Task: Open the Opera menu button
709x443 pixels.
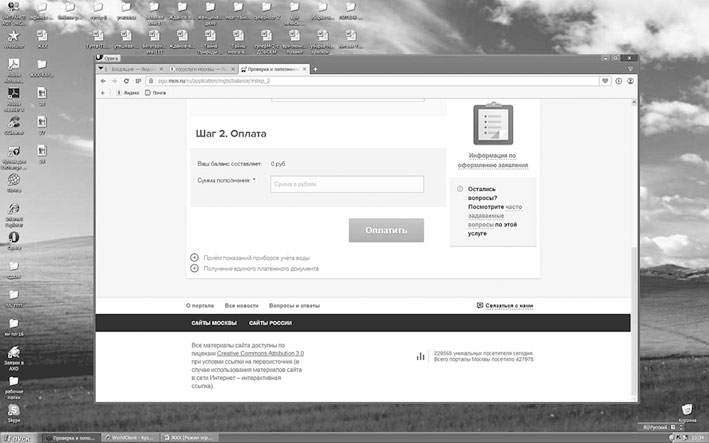Action: [109, 58]
